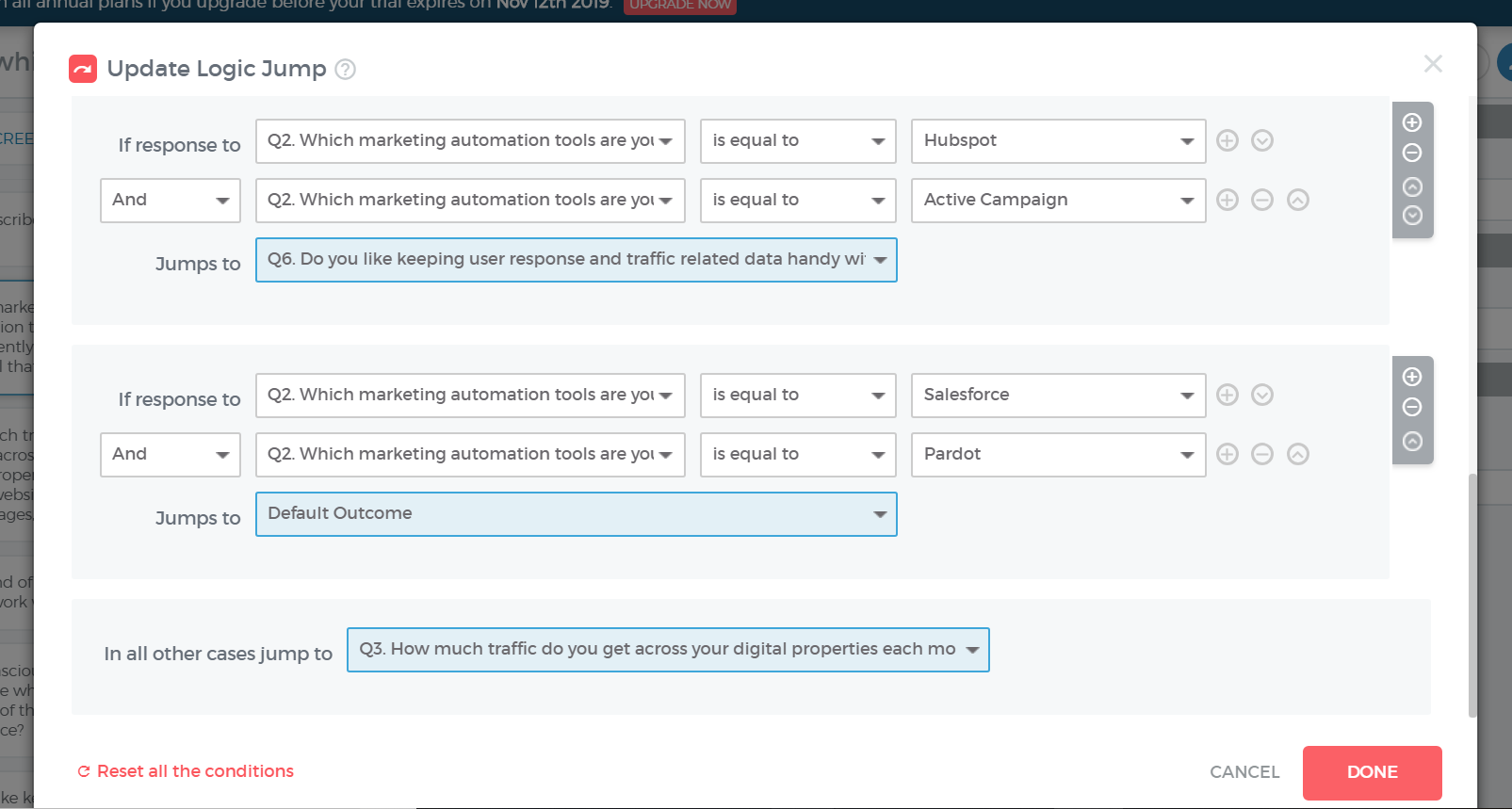Click the red Logic Jump icon in header

pos(83,69)
